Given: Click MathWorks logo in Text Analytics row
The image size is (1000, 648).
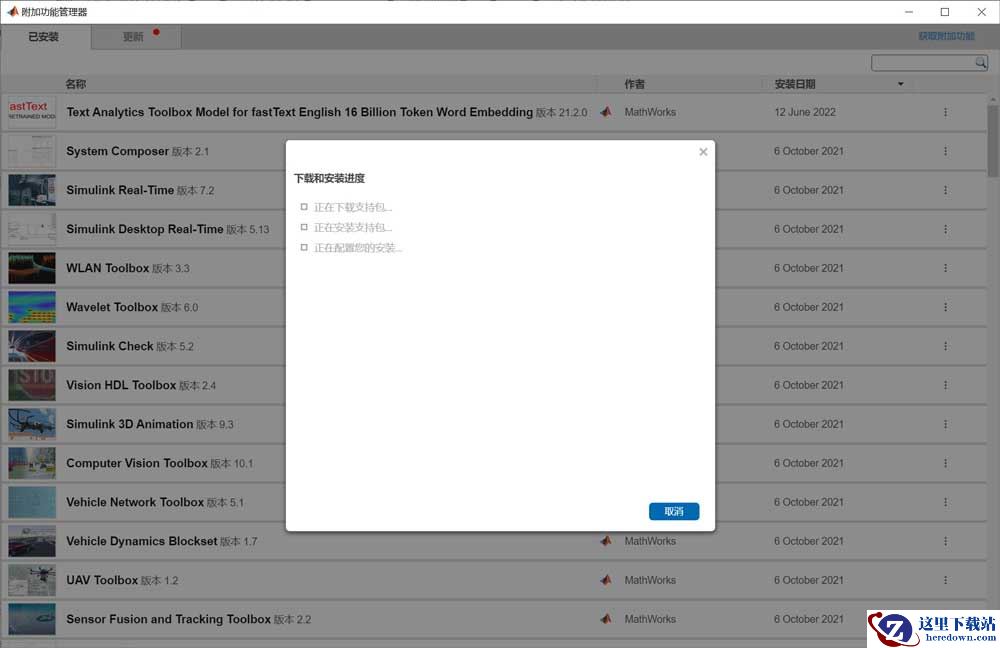Looking at the screenshot, I should point(606,112).
